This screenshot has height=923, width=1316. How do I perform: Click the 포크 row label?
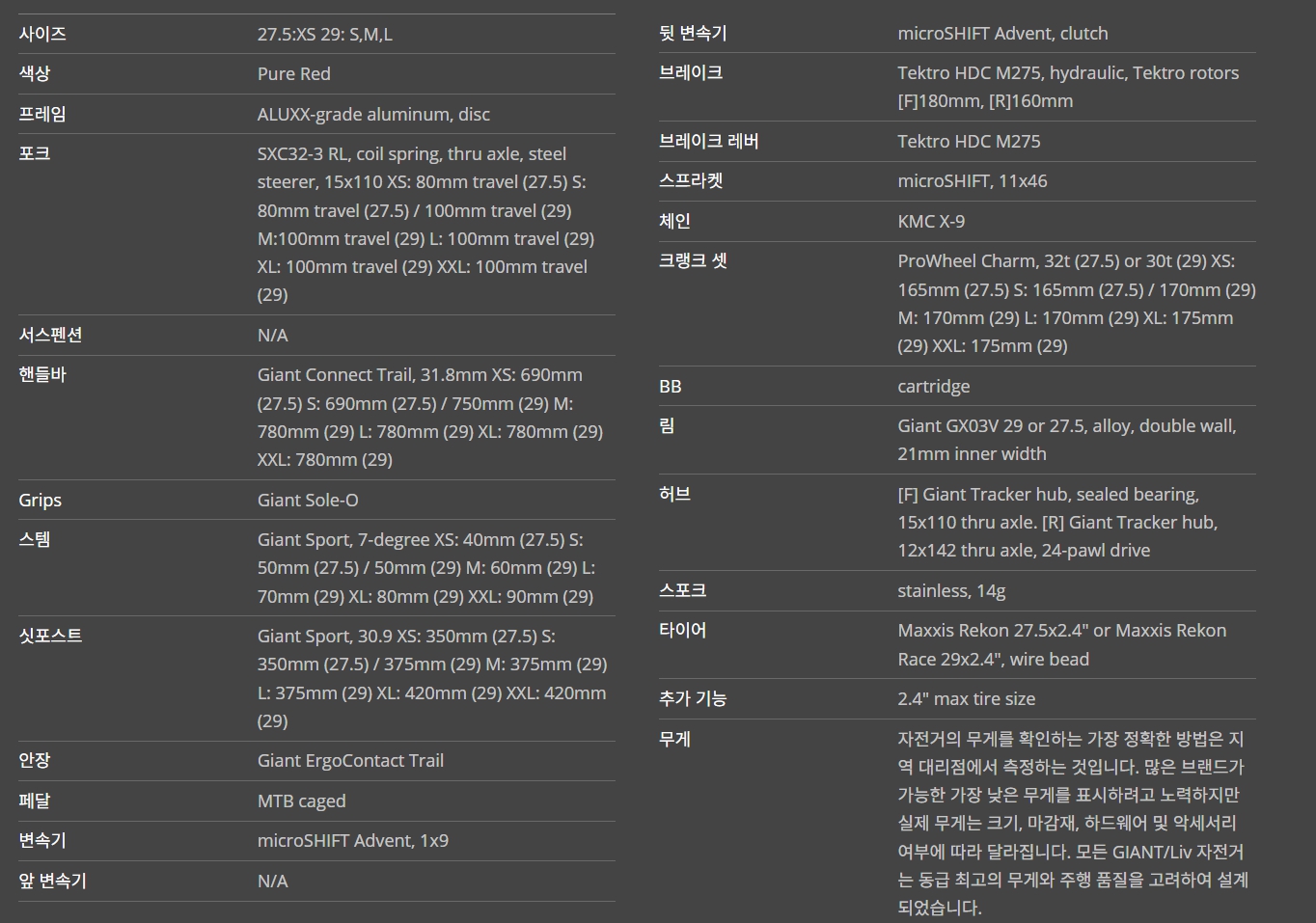click(35, 153)
